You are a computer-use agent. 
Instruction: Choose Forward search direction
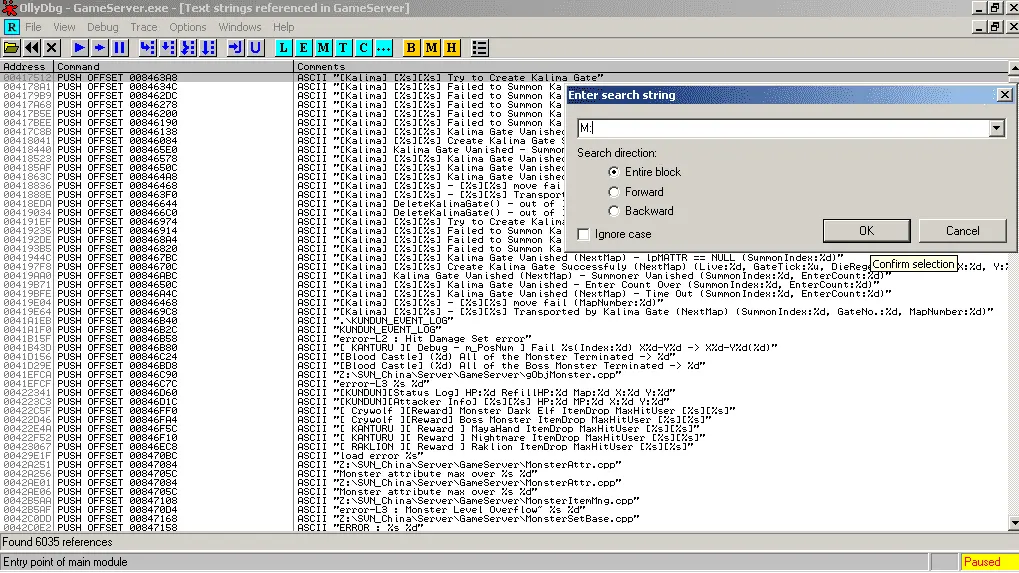click(613, 192)
